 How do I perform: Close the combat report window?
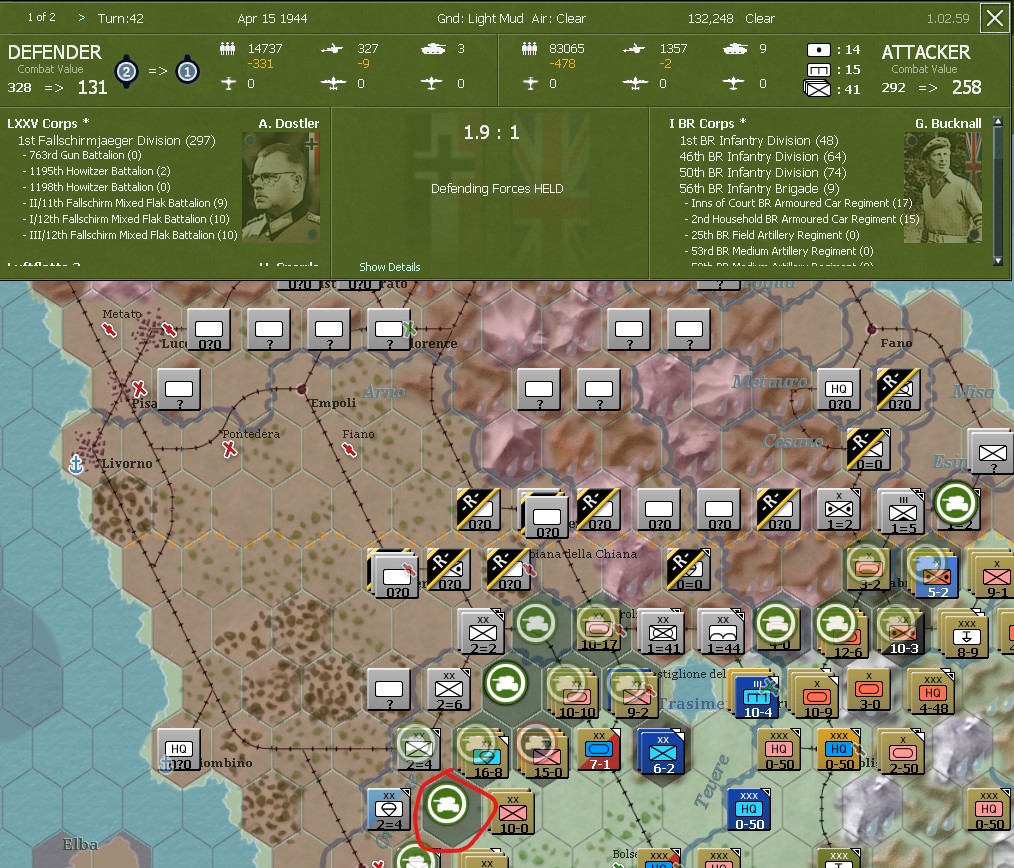(x=995, y=17)
